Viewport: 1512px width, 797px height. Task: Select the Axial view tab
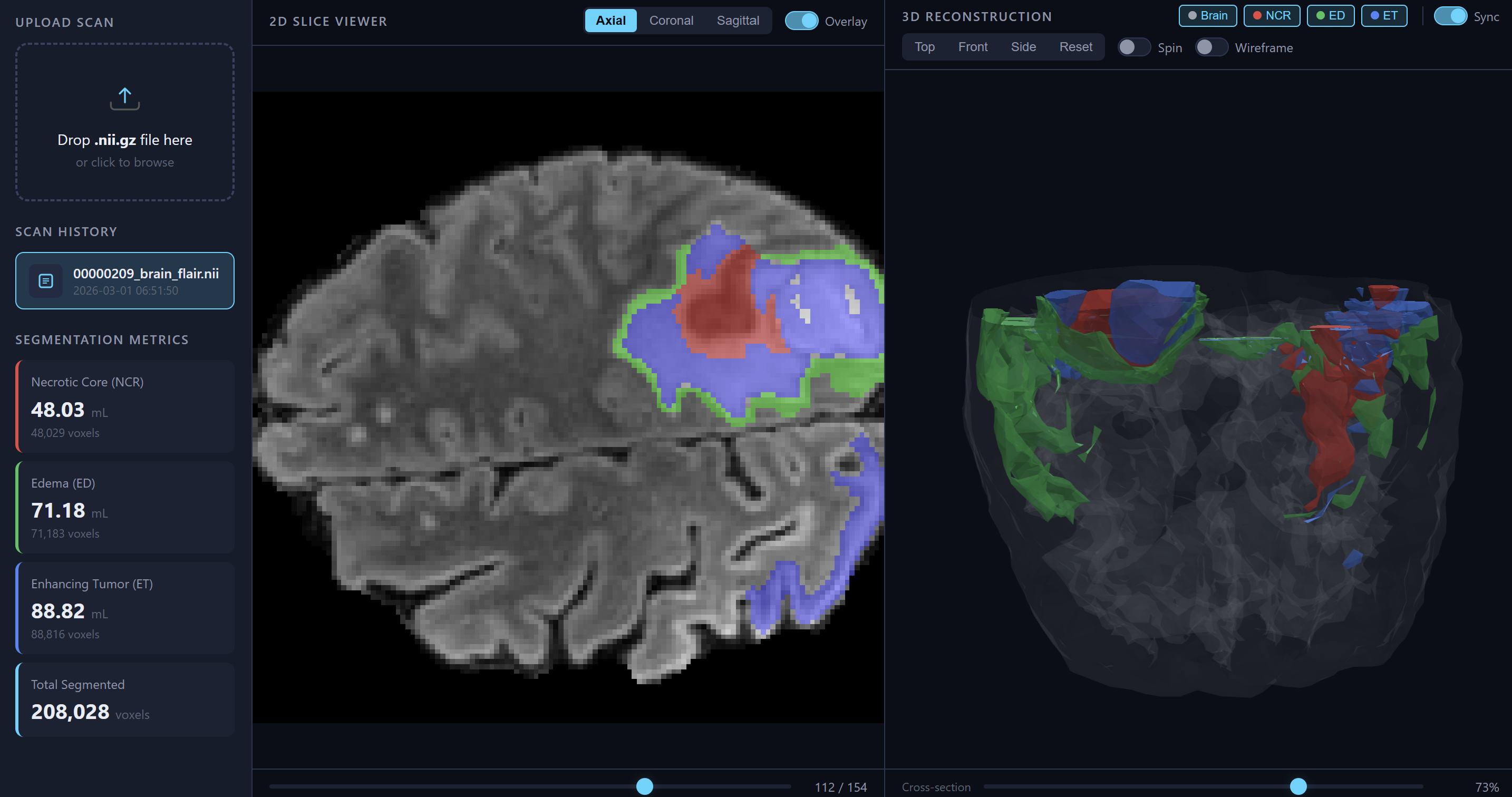click(610, 21)
